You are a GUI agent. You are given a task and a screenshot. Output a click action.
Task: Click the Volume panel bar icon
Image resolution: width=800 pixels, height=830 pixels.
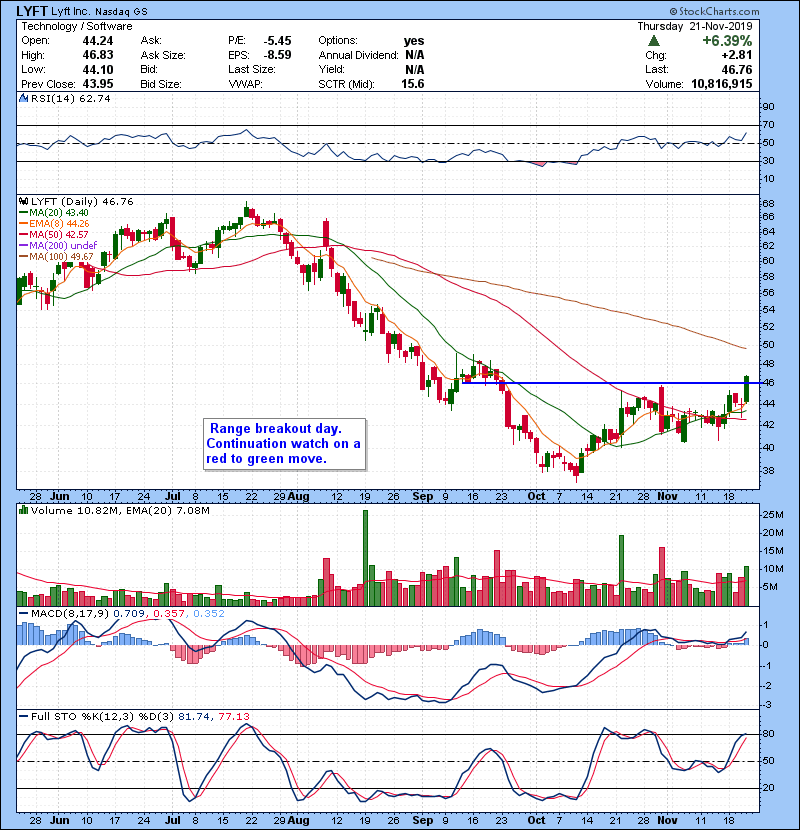pos(23,510)
